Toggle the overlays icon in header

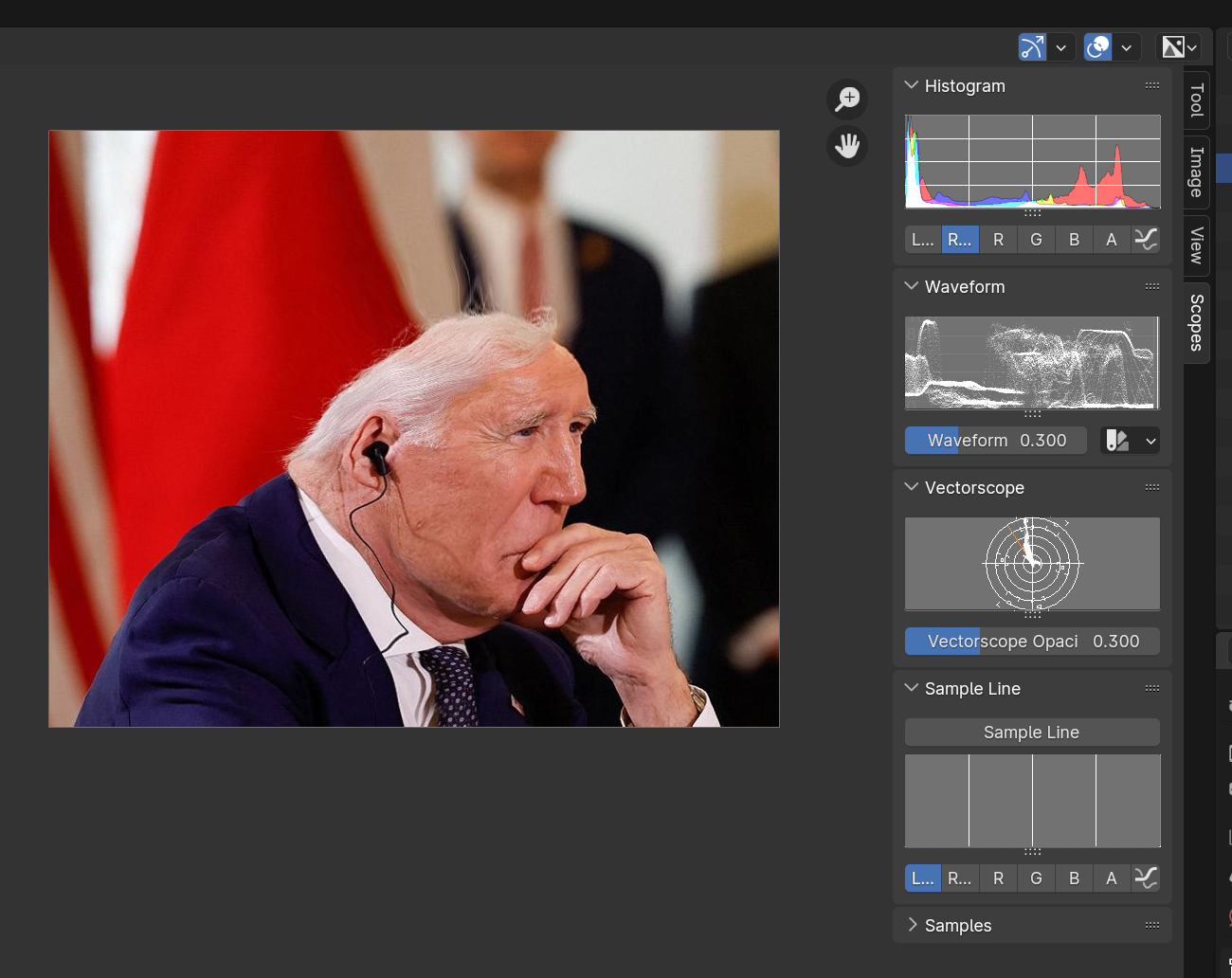tap(1097, 46)
